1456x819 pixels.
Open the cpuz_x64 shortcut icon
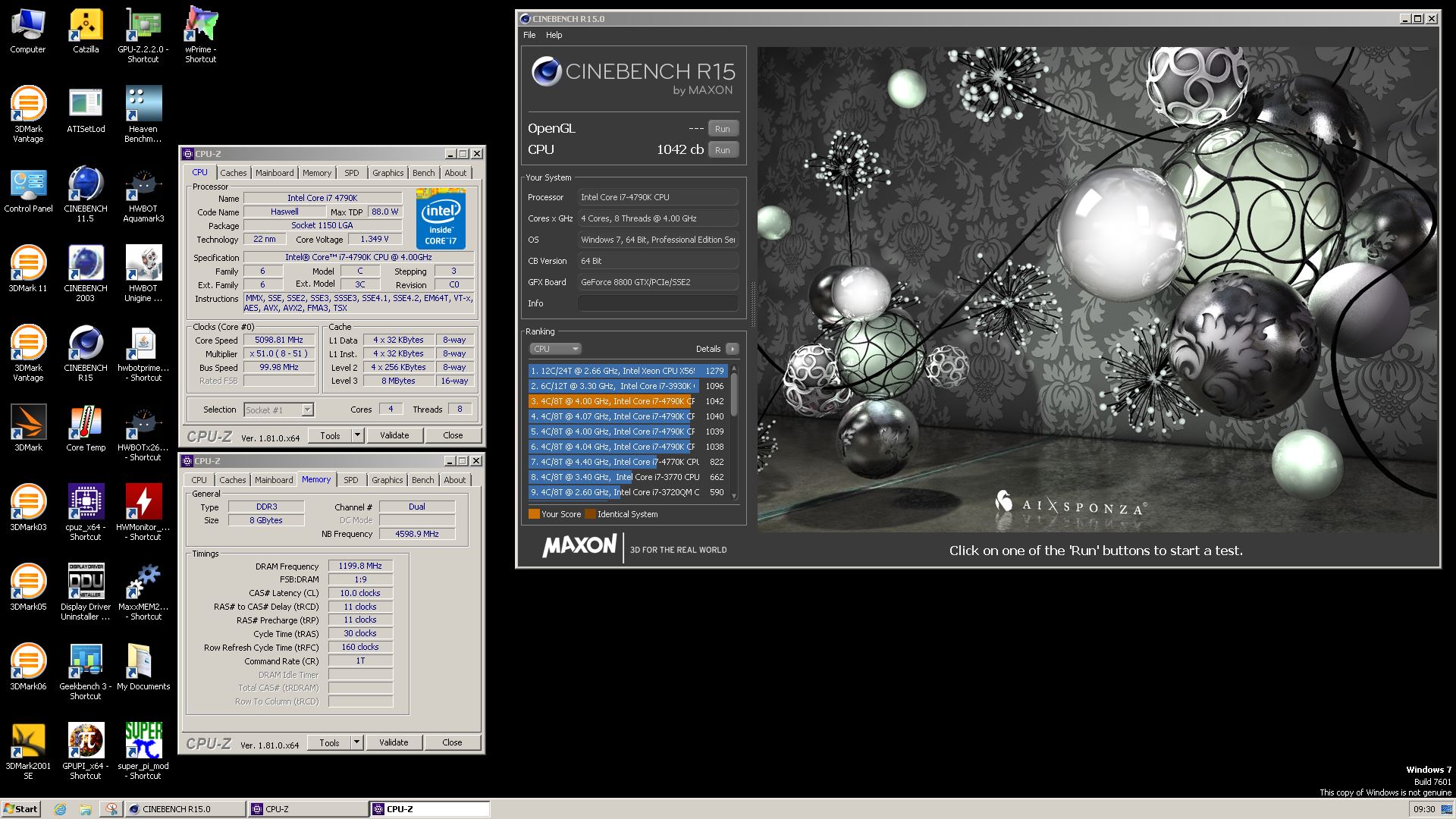coord(86,513)
